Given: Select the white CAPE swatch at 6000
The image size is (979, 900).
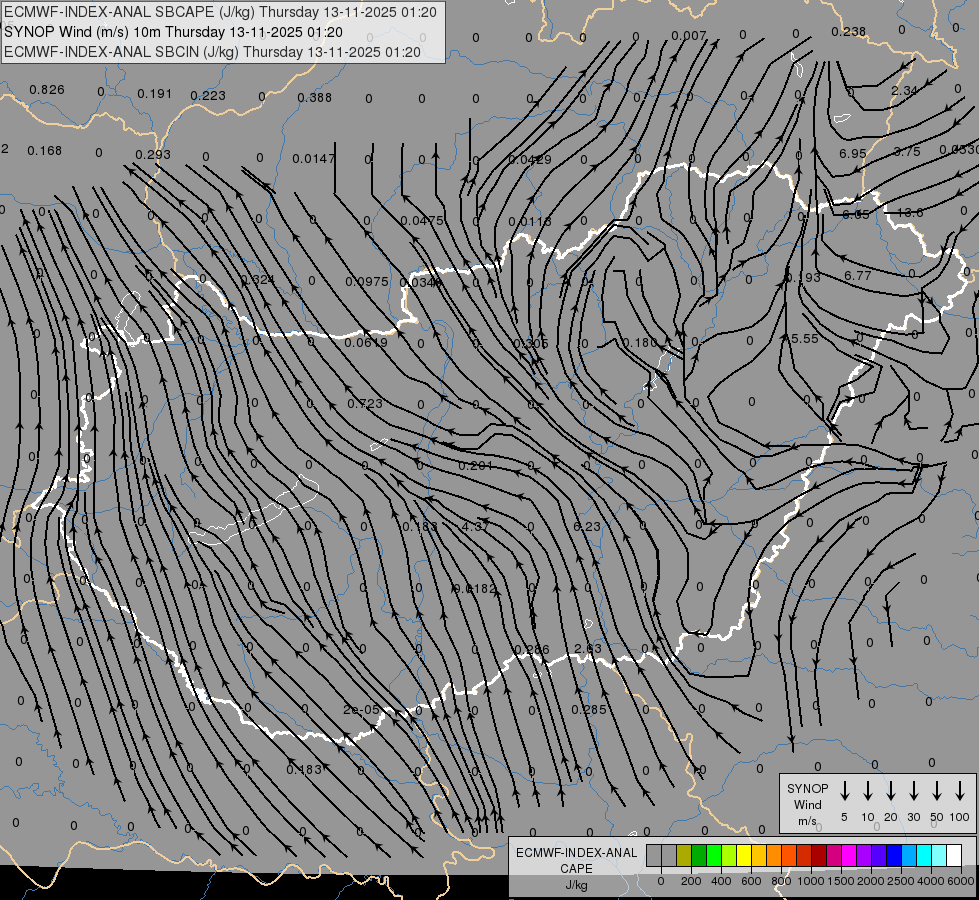Looking at the screenshot, I should point(954,855).
